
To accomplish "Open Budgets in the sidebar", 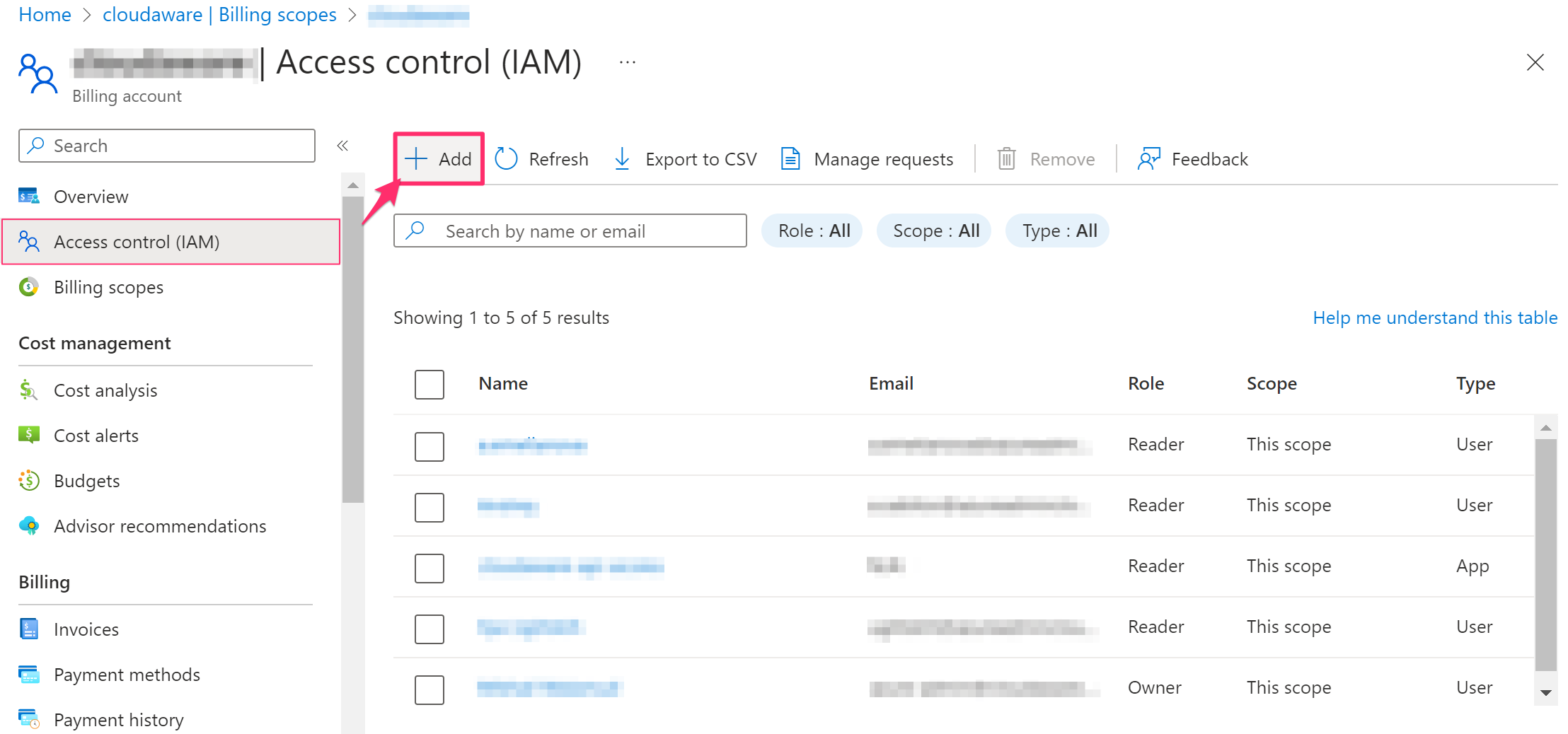I will (86, 481).
